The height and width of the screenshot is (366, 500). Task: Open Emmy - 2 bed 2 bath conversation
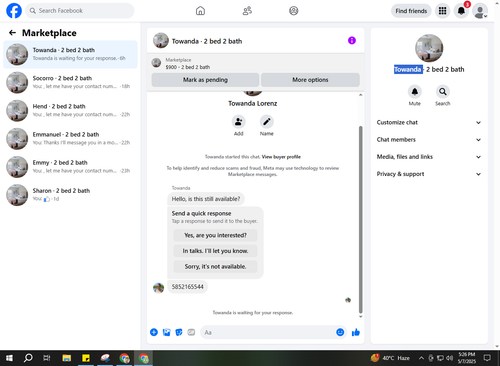click(x=70, y=167)
